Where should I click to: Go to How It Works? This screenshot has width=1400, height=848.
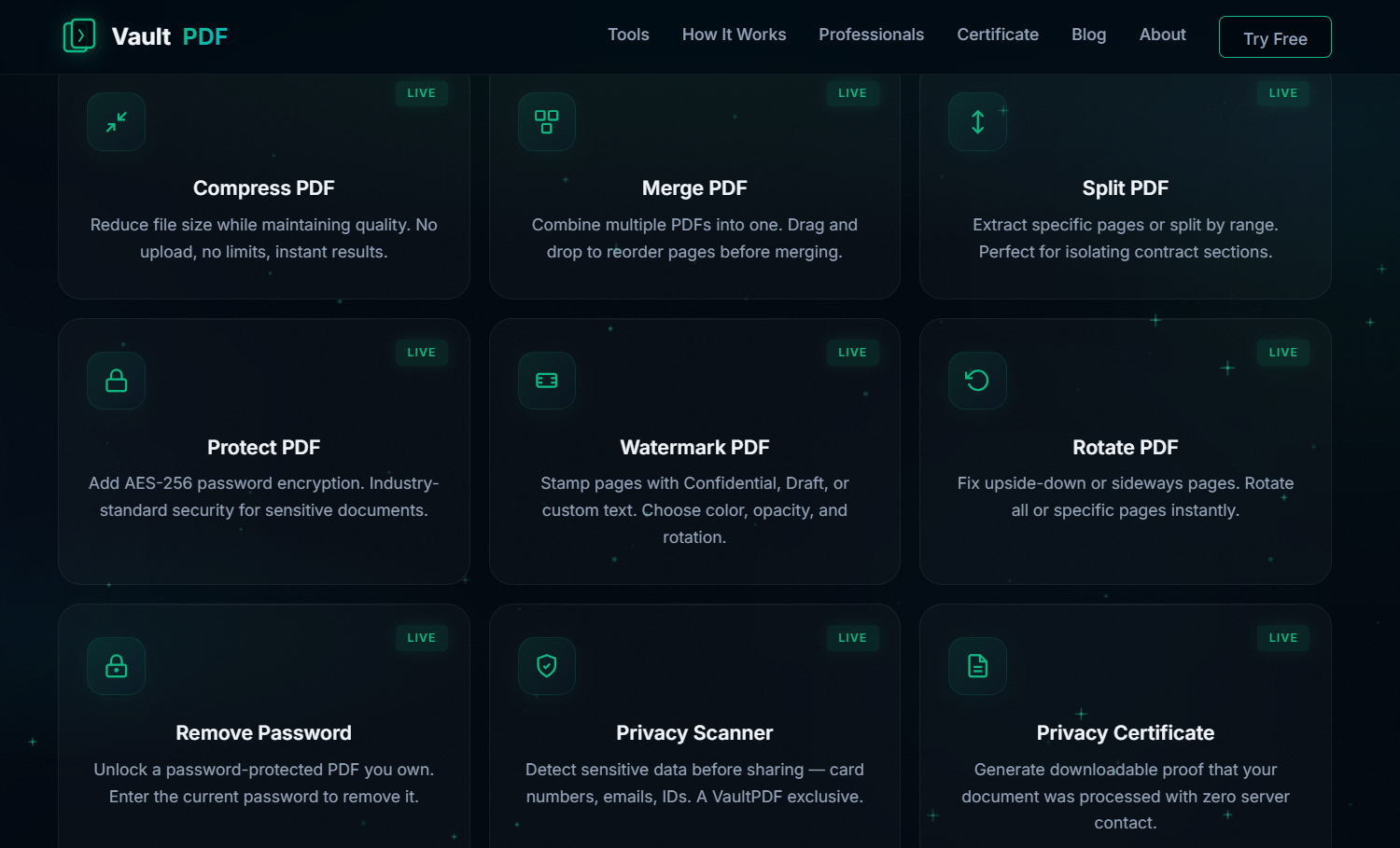(734, 35)
